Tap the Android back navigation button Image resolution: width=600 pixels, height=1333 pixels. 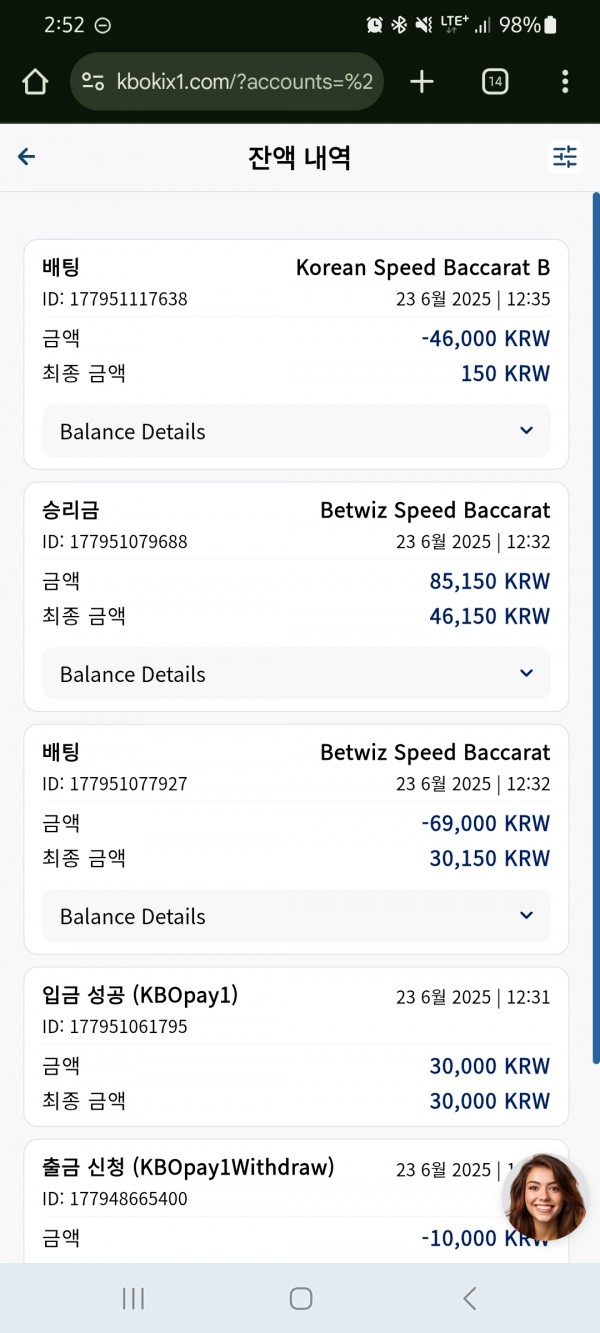tap(469, 1298)
